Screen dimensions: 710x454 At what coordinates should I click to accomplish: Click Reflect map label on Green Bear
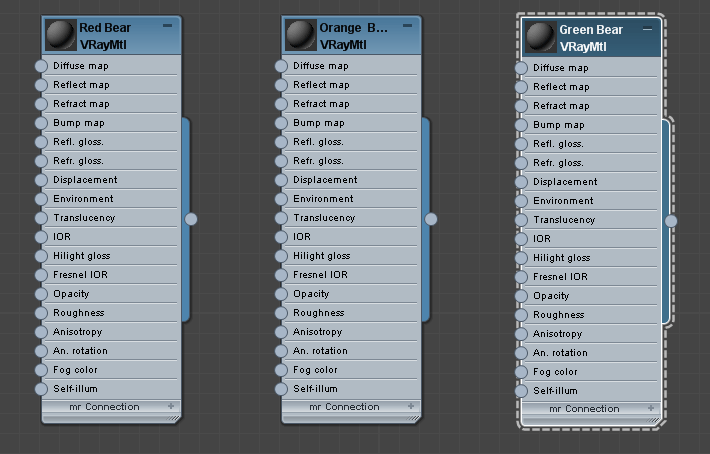coord(561,86)
